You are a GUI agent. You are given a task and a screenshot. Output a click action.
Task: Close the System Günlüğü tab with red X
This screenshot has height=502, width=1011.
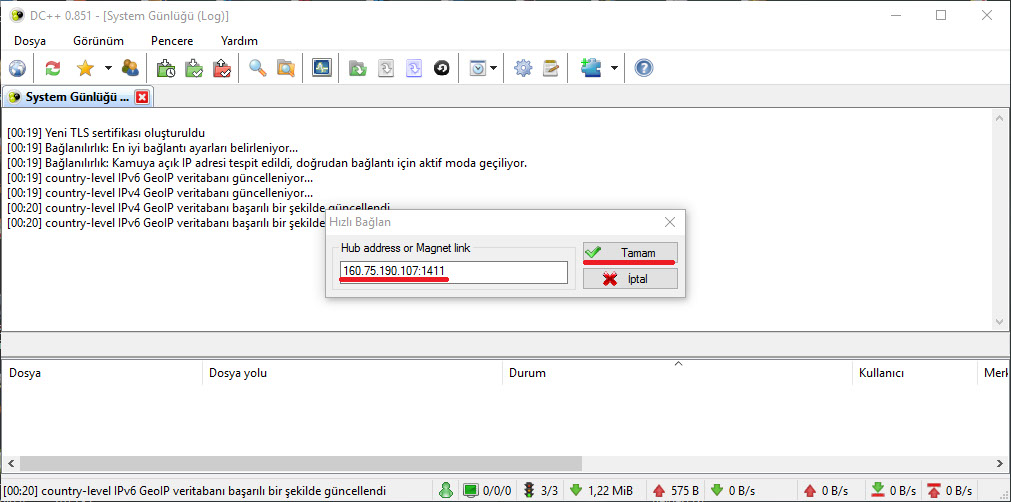coord(142,97)
